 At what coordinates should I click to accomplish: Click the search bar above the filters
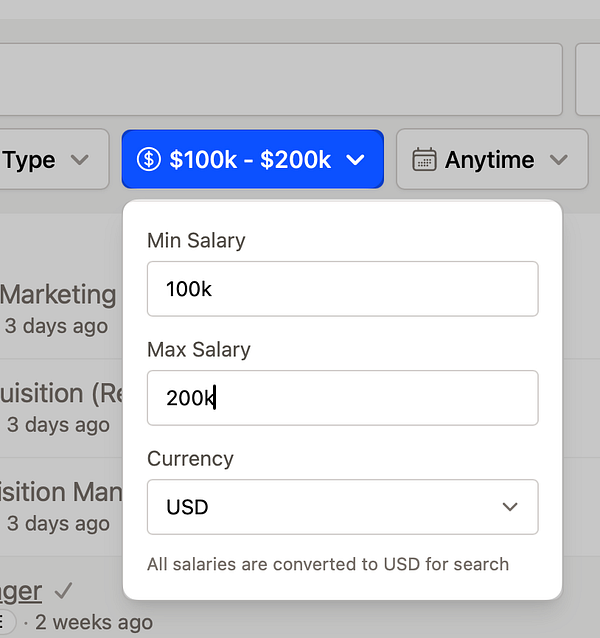(281, 79)
